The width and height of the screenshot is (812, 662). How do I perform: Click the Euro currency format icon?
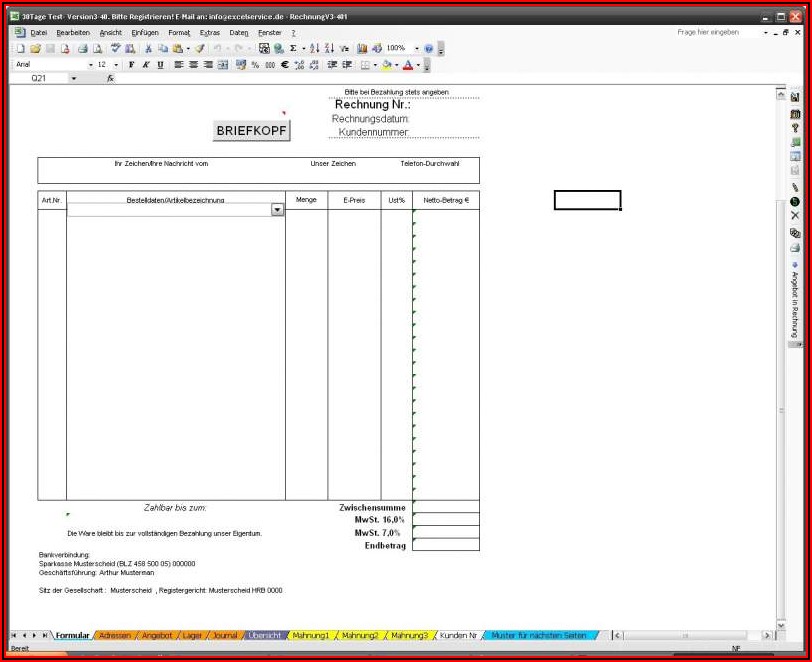(285, 65)
